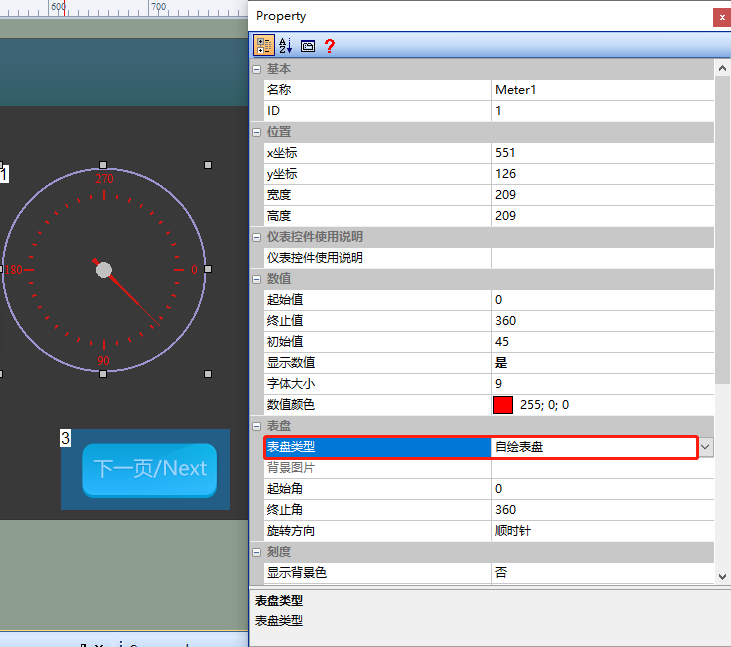731x647 pixels.
Task: Select the meter dial center on canvas
Action: click(x=103, y=270)
